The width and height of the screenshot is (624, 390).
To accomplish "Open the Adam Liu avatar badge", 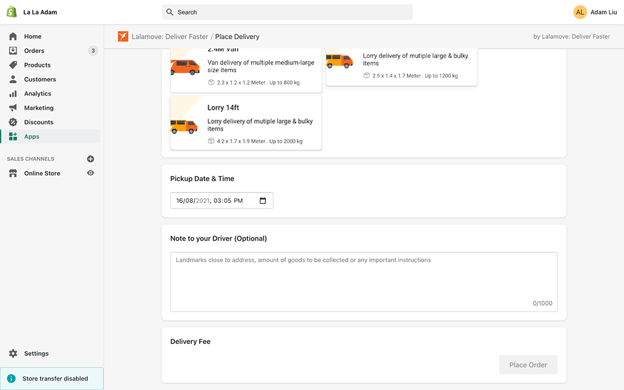I will (x=580, y=12).
